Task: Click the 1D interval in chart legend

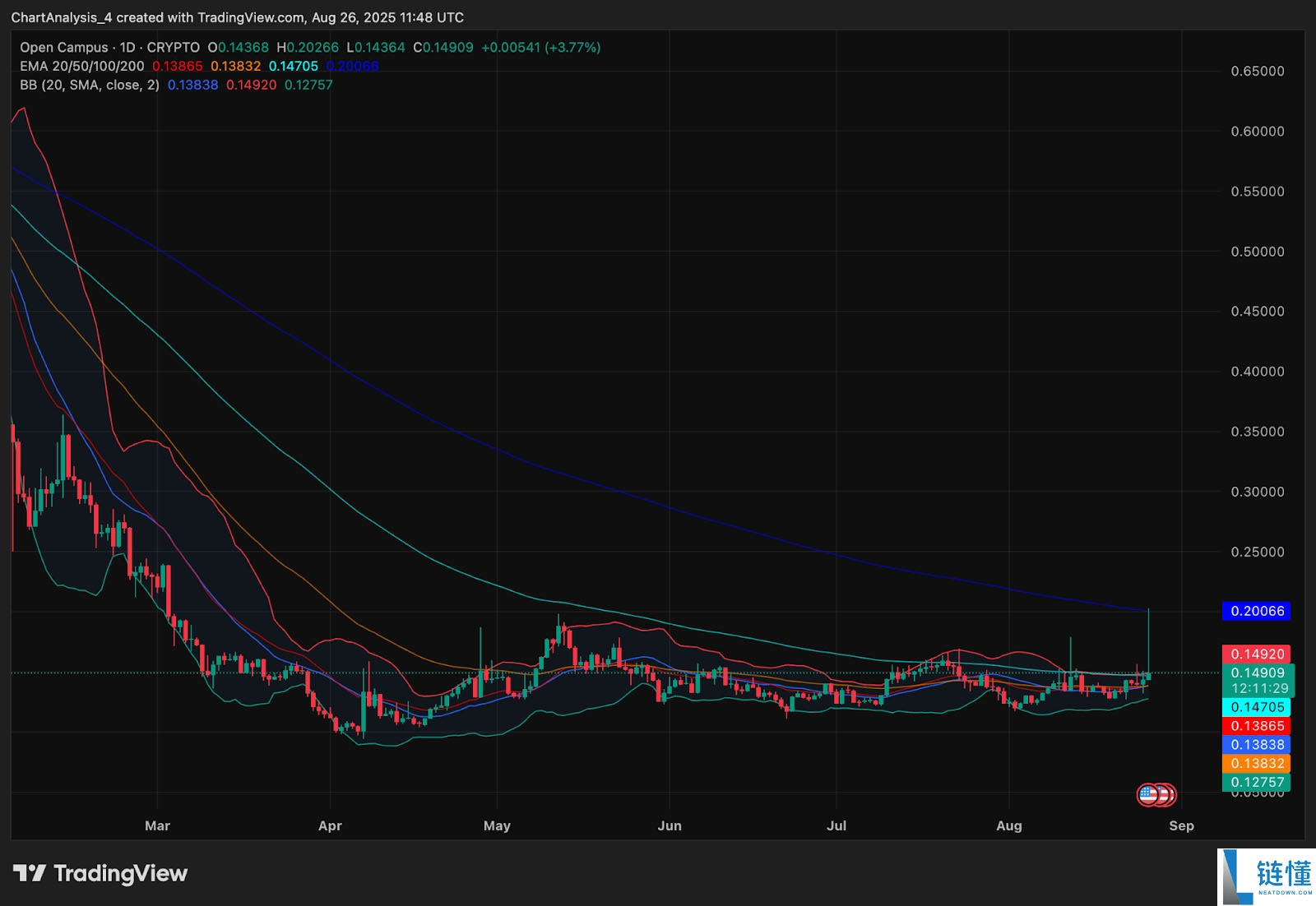Action: [x=127, y=48]
